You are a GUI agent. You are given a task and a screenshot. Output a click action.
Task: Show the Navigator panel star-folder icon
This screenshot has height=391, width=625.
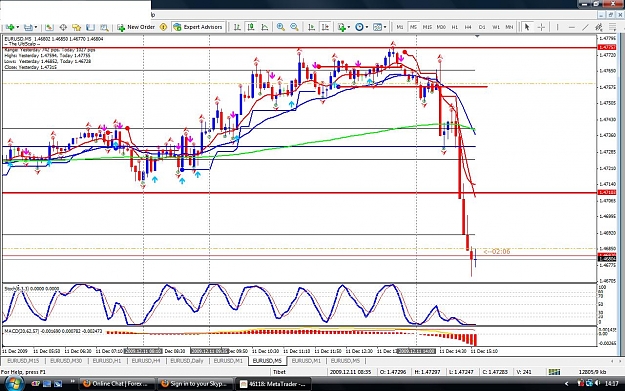point(77,27)
